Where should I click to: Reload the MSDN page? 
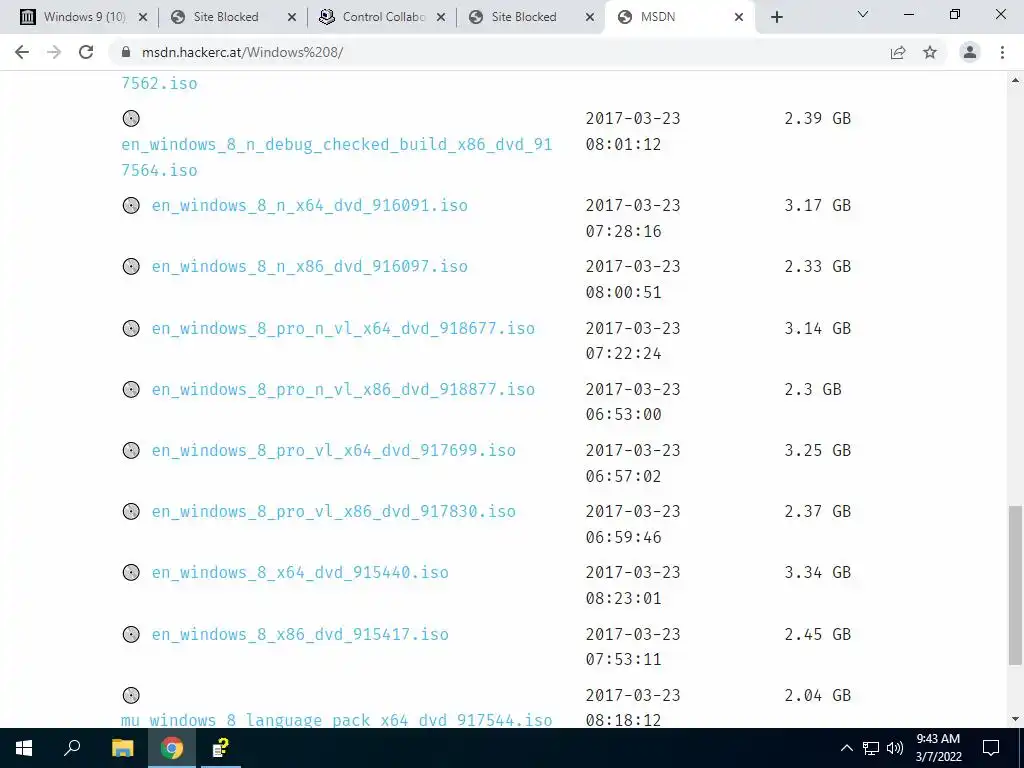click(x=86, y=52)
